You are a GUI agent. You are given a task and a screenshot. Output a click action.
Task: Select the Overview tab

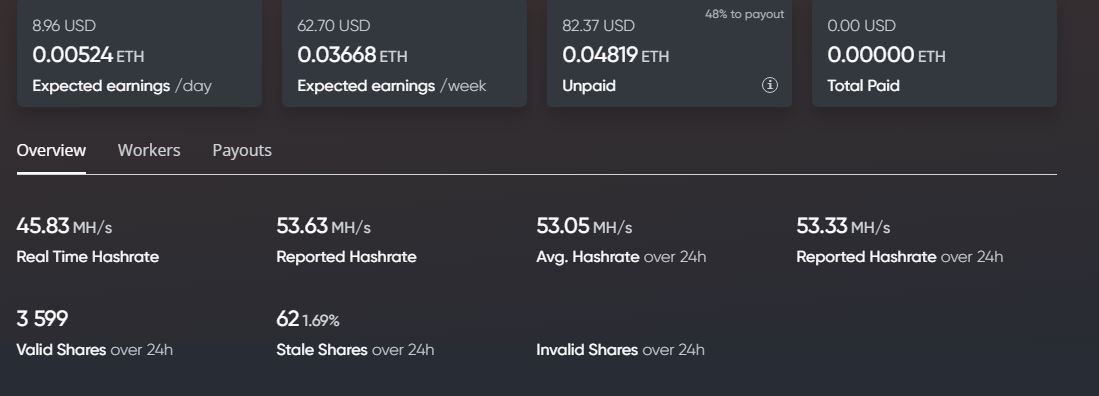point(51,151)
